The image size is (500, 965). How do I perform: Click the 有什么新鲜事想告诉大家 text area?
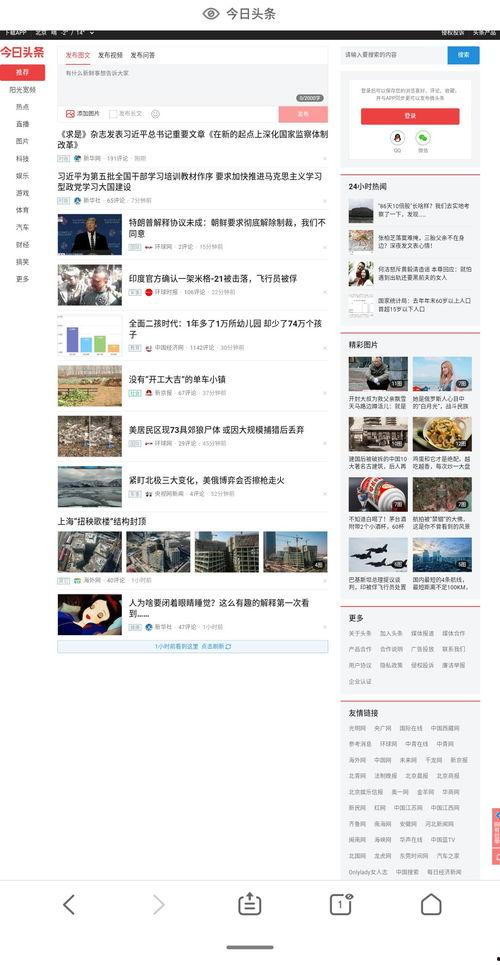click(193, 85)
